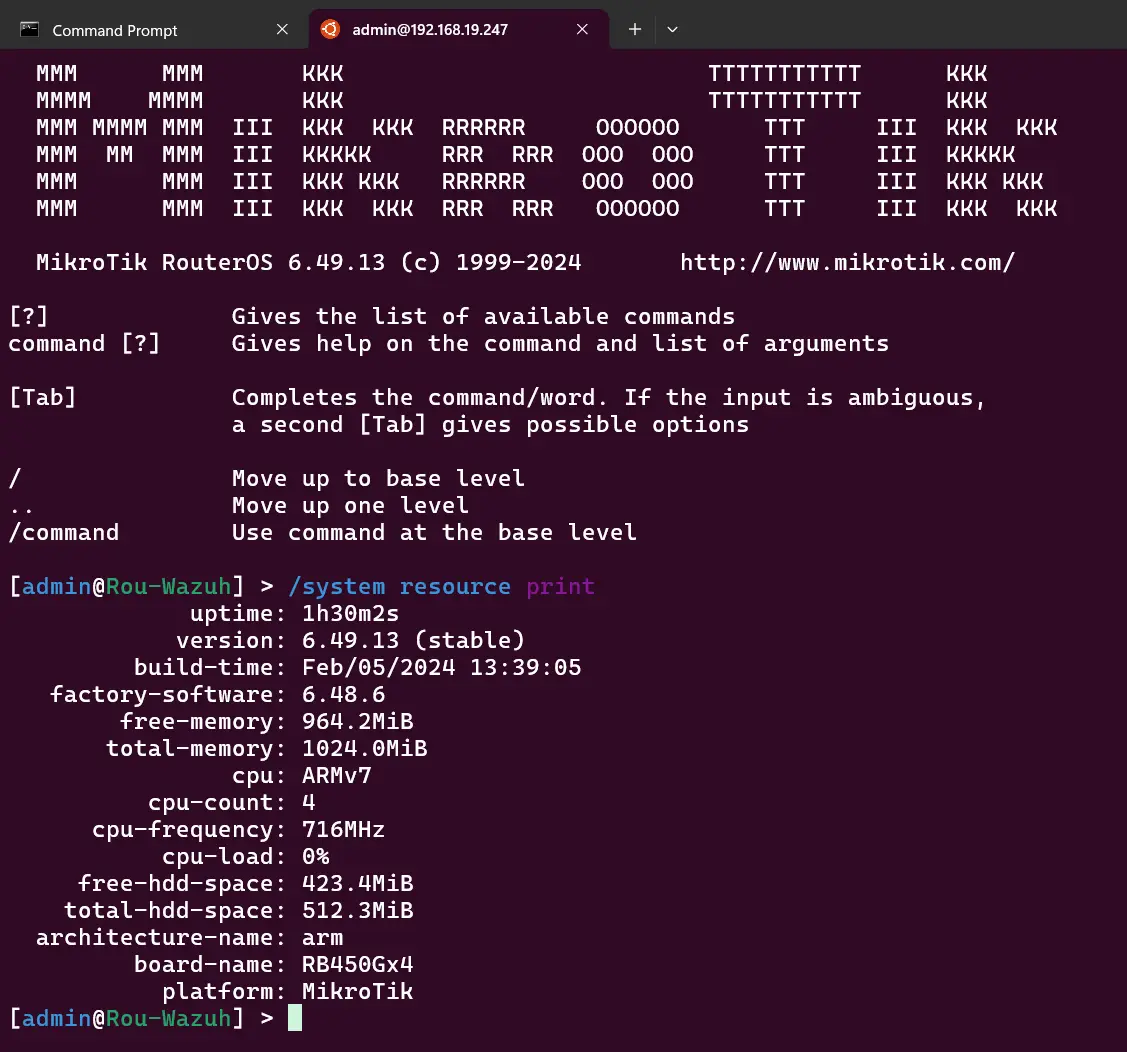Click the Command Prompt tab's terminal icon
This screenshot has height=1052, width=1127.
coord(30,30)
